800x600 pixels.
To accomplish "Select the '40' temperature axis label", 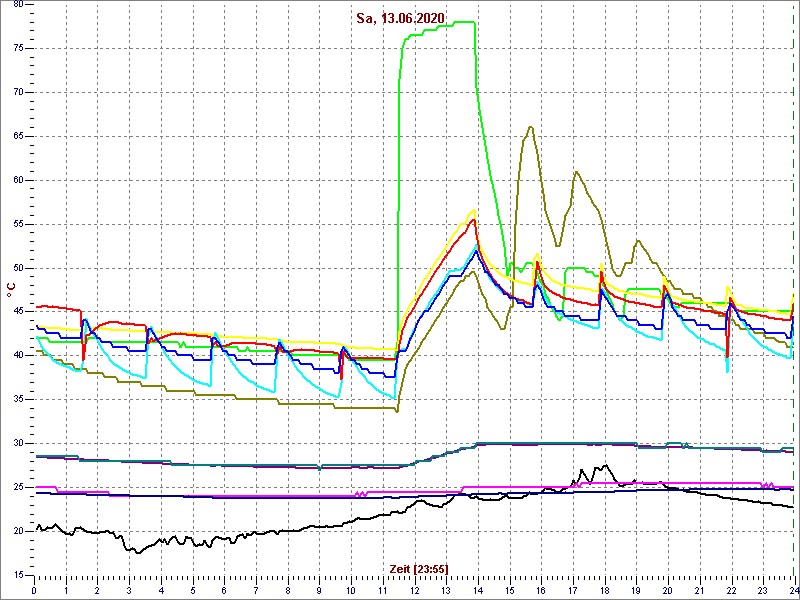I will 17,356.
